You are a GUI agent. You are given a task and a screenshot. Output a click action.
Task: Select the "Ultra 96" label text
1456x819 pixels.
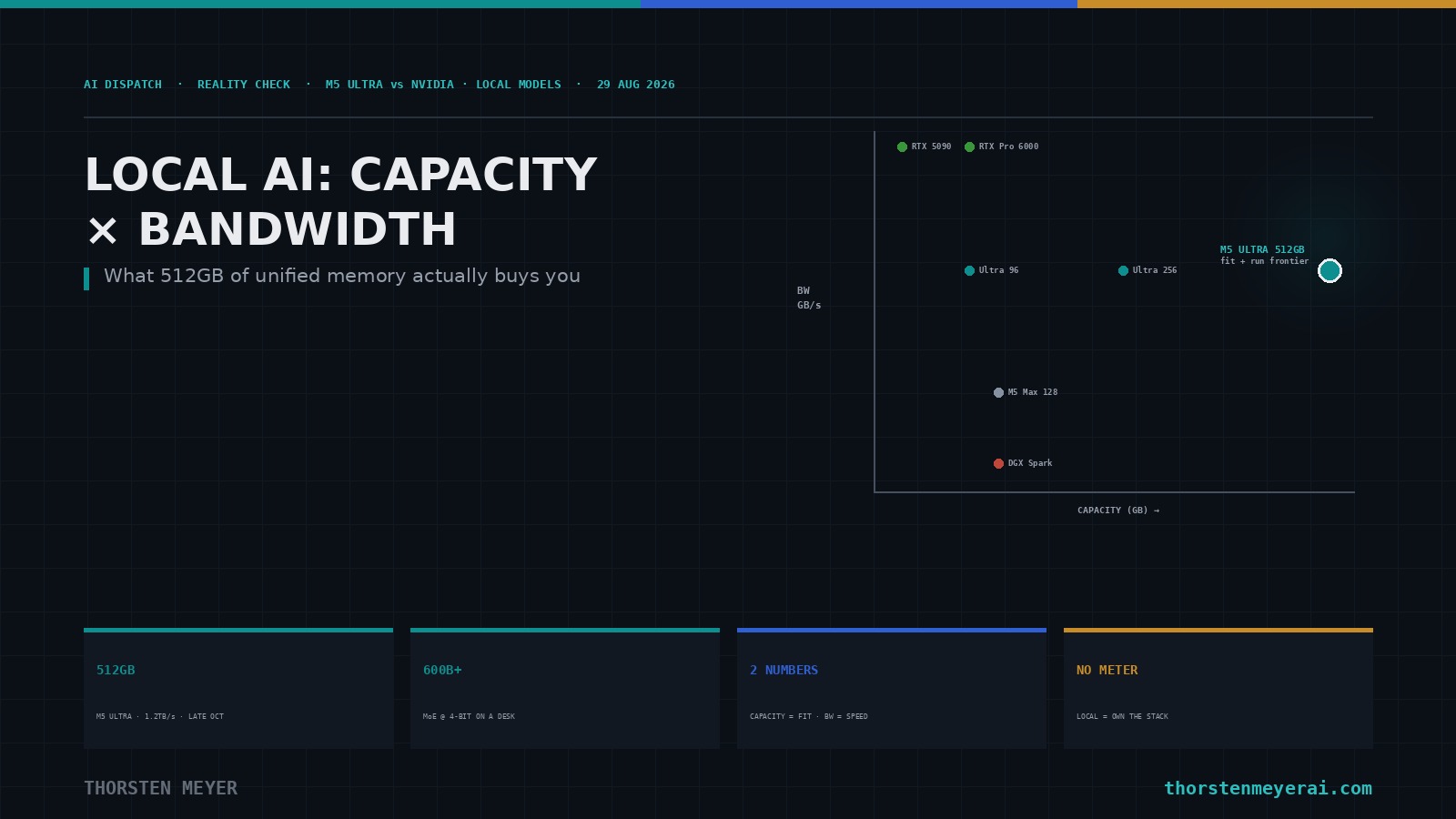click(998, 270)
